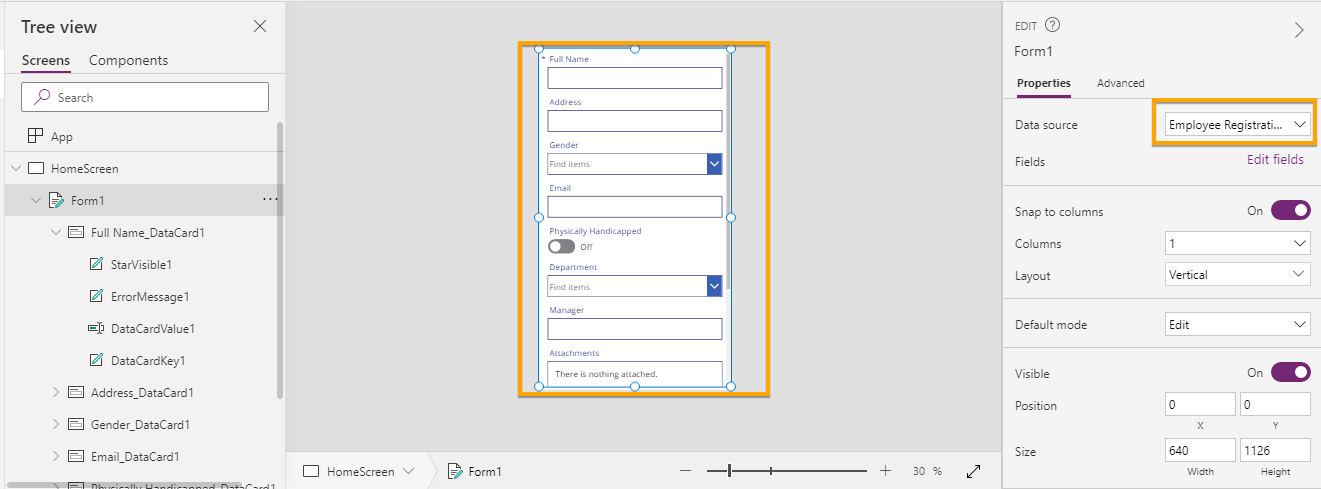Toggle Physically Handicapped switch on form
Screen dimensions: 1321x489
click(562, 246)
